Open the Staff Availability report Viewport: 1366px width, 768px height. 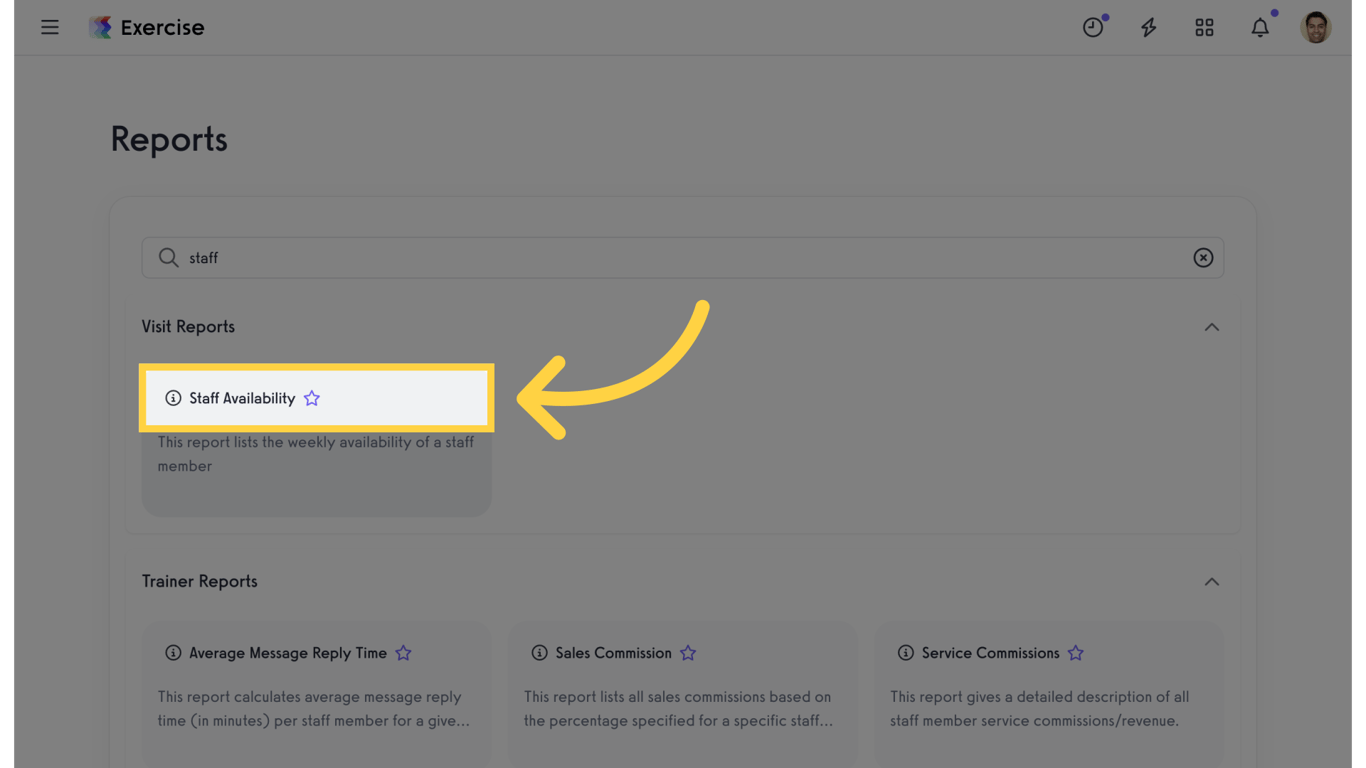[x=242, y=398]
